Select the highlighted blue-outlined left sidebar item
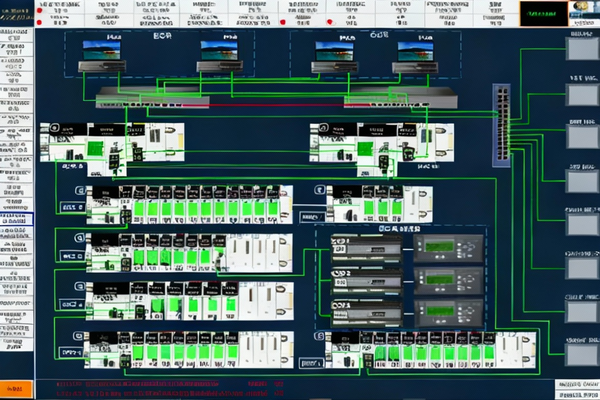 click(x=17, y=220)
